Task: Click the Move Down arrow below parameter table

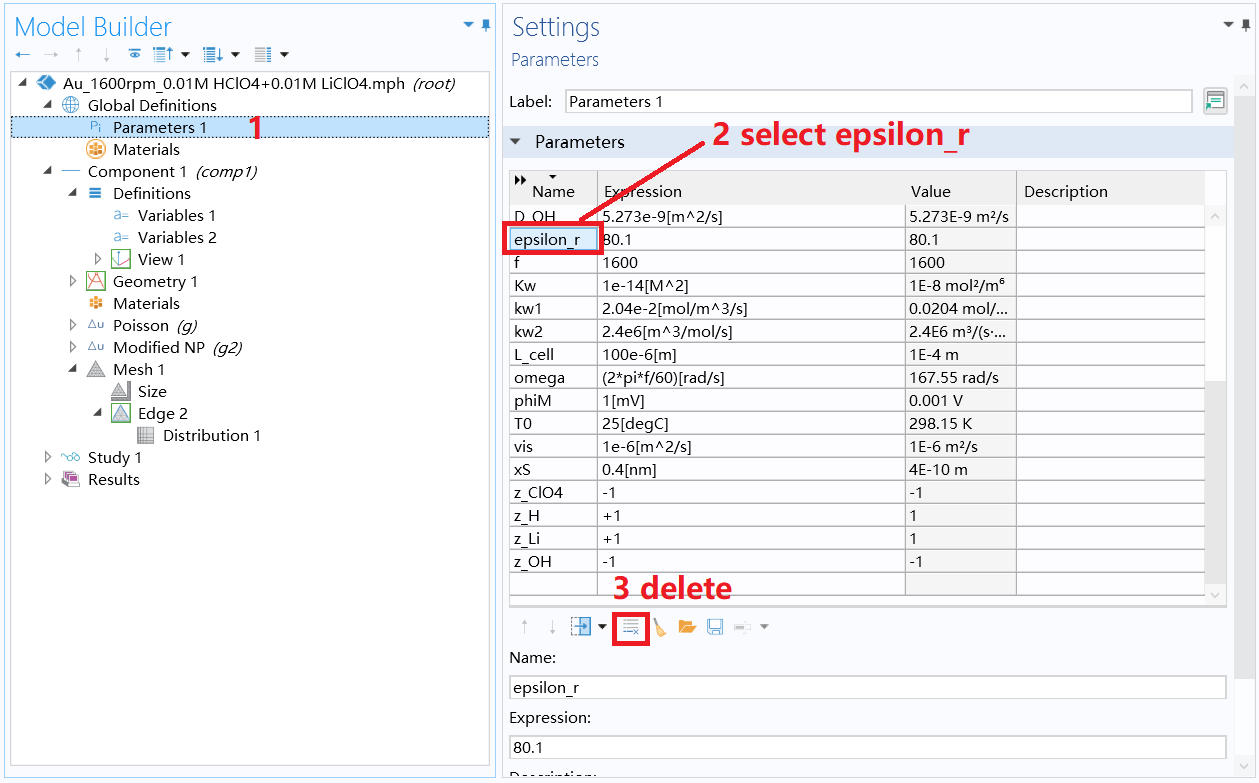Action: point(551,627)
